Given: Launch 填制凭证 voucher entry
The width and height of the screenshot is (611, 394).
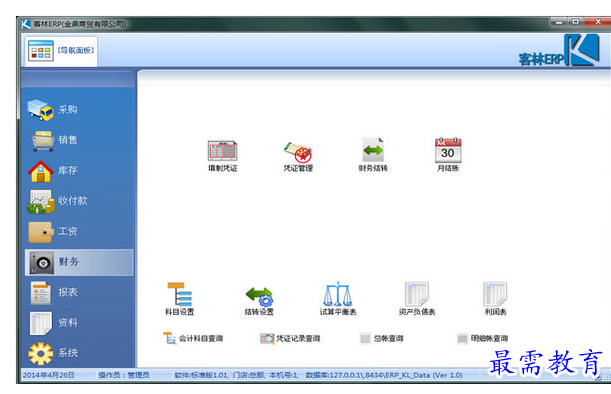Looking at the screenshot, I should pyautogui.click(x=222, y=155).
